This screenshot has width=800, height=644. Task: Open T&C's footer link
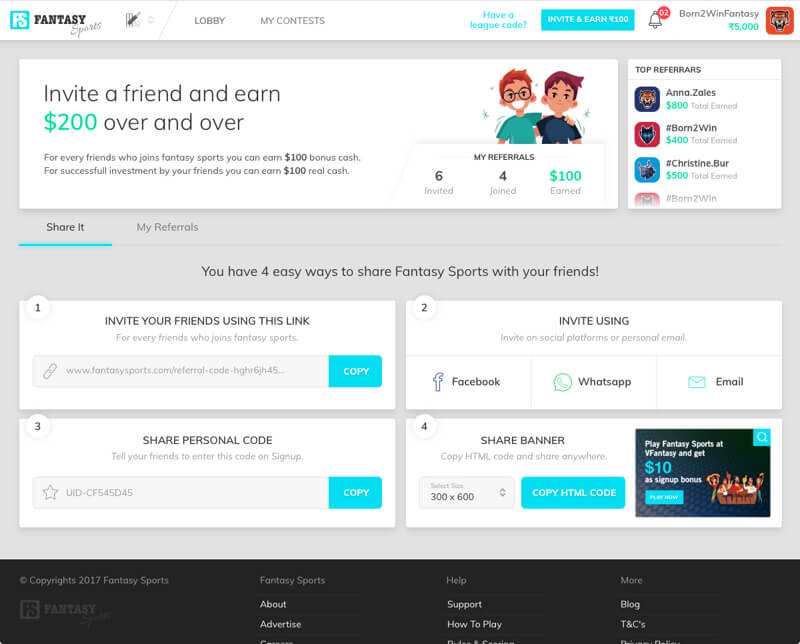point(633,624)
